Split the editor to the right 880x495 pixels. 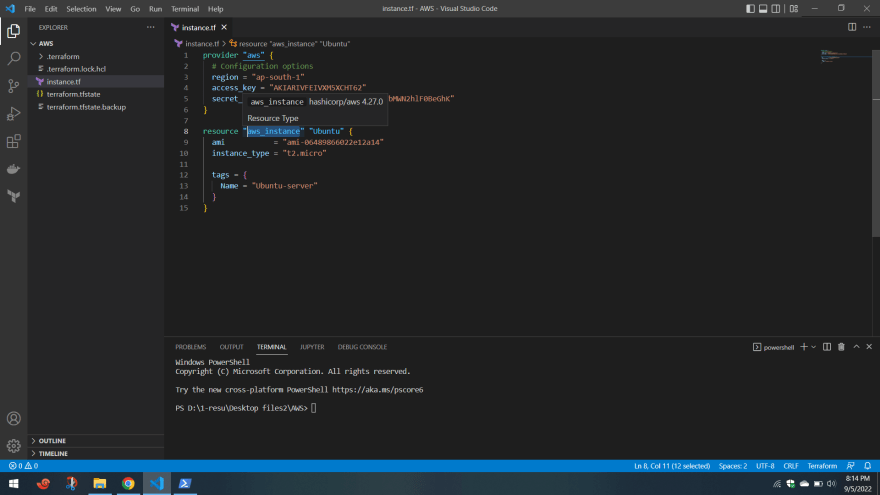pyautogui.click(x=852, y=27)
